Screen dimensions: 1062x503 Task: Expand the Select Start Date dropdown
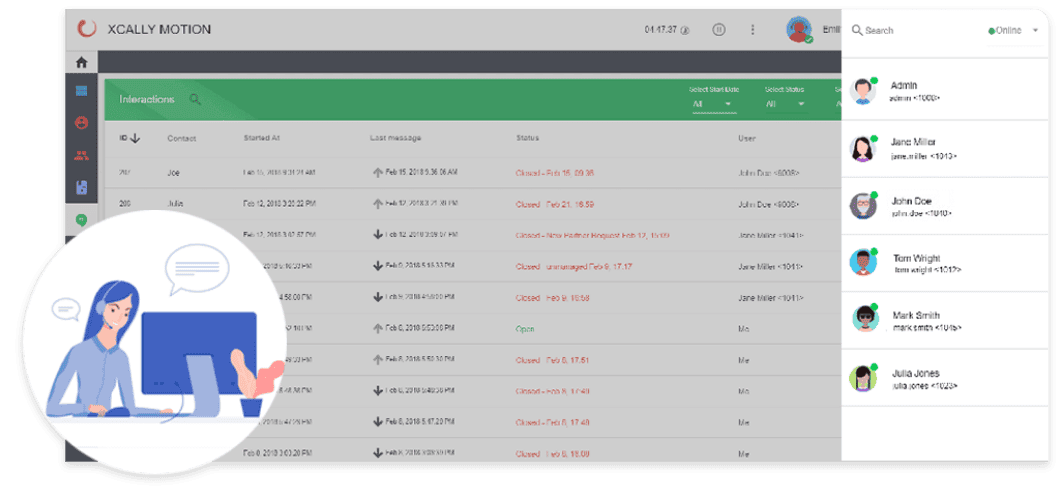tap(714, 104)
